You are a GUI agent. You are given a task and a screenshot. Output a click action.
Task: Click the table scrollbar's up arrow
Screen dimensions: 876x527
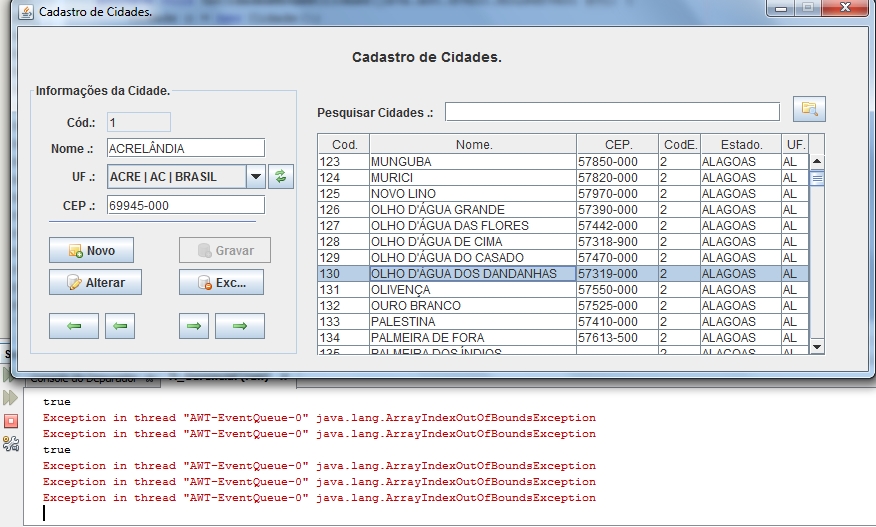click(x=816, y=161)
